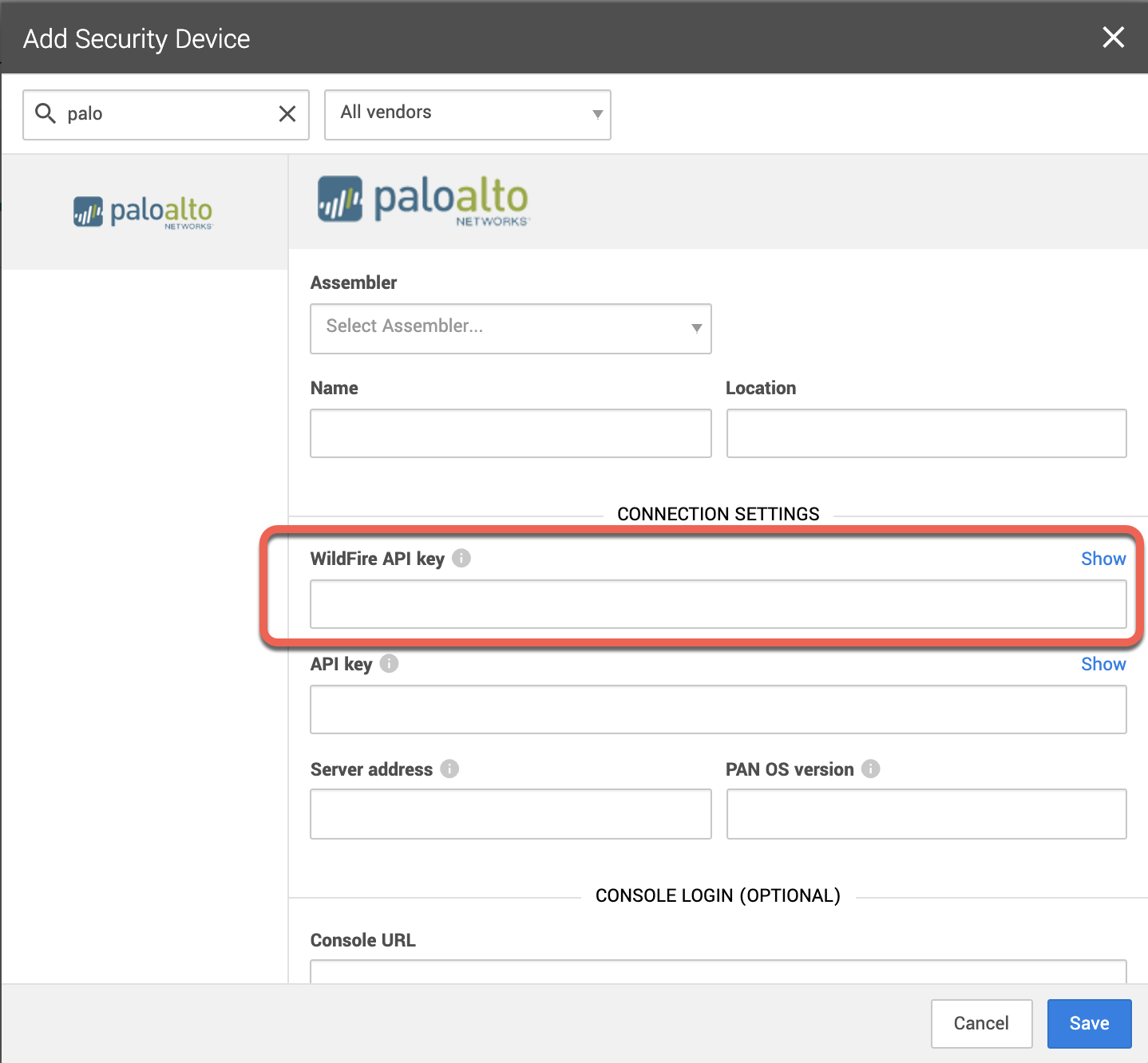The height and width of the screenshot is (1063, 1148).
Task: Click the WildFire API key input field
Action: [718, 604]
